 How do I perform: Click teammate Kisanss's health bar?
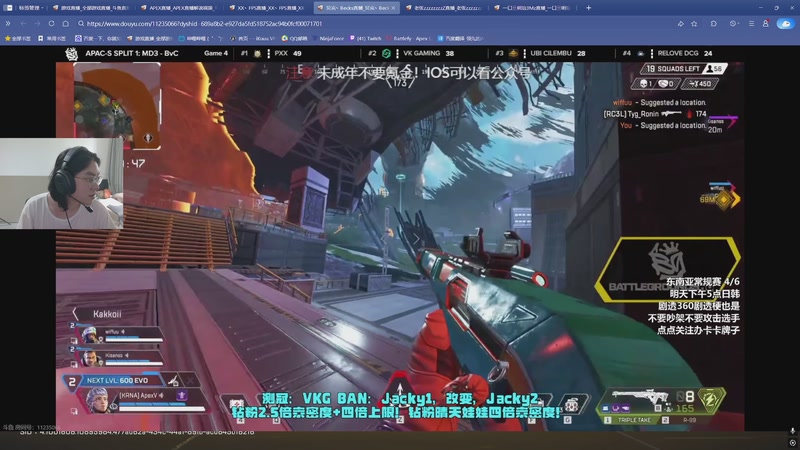tap(134, 363)
